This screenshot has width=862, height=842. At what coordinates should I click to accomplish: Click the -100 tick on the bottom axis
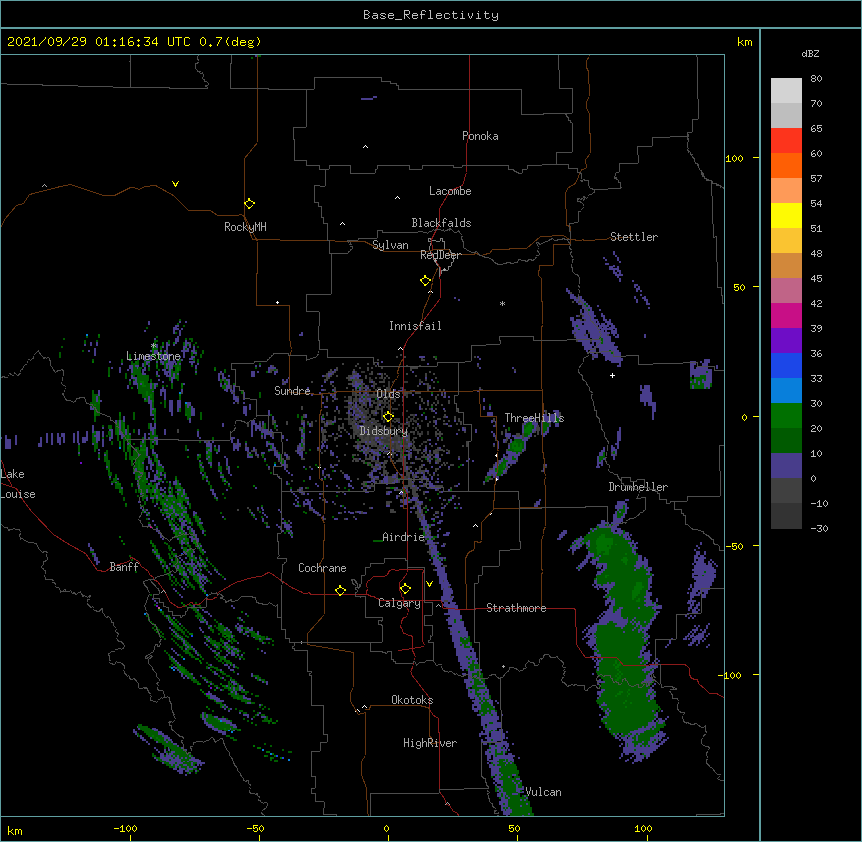pyautogui.click(x=125, y=828)
